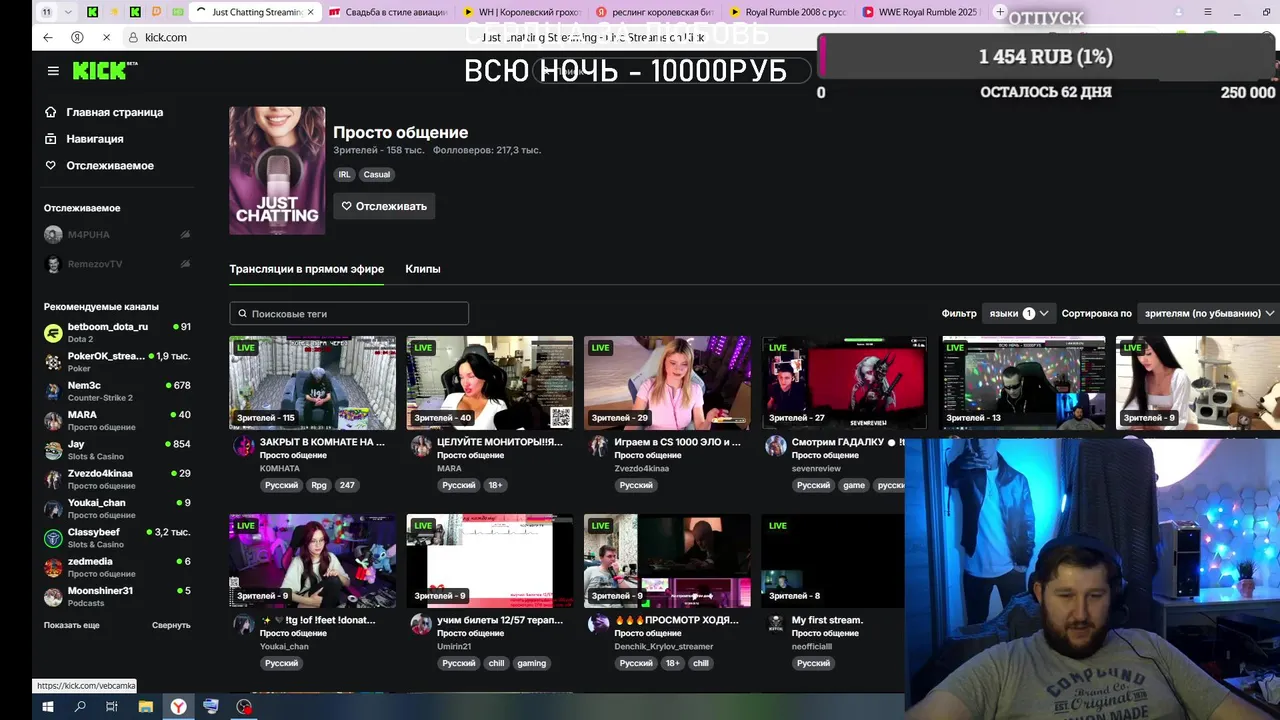Click Просто общение category heading

coord(400,132)
